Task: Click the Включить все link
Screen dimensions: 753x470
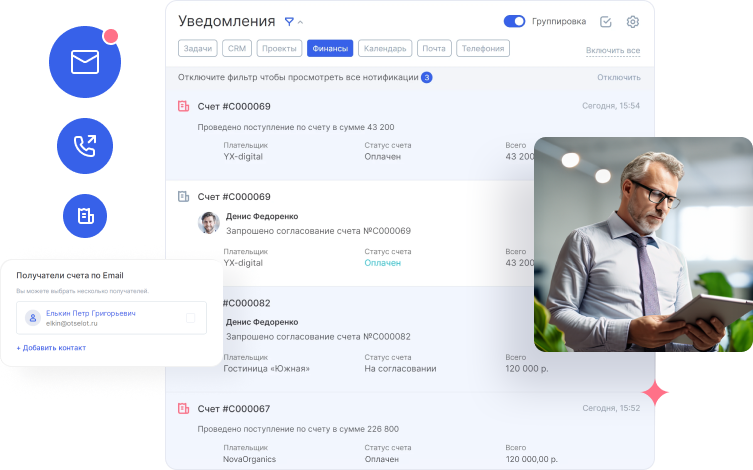Action: click(612, 50)
